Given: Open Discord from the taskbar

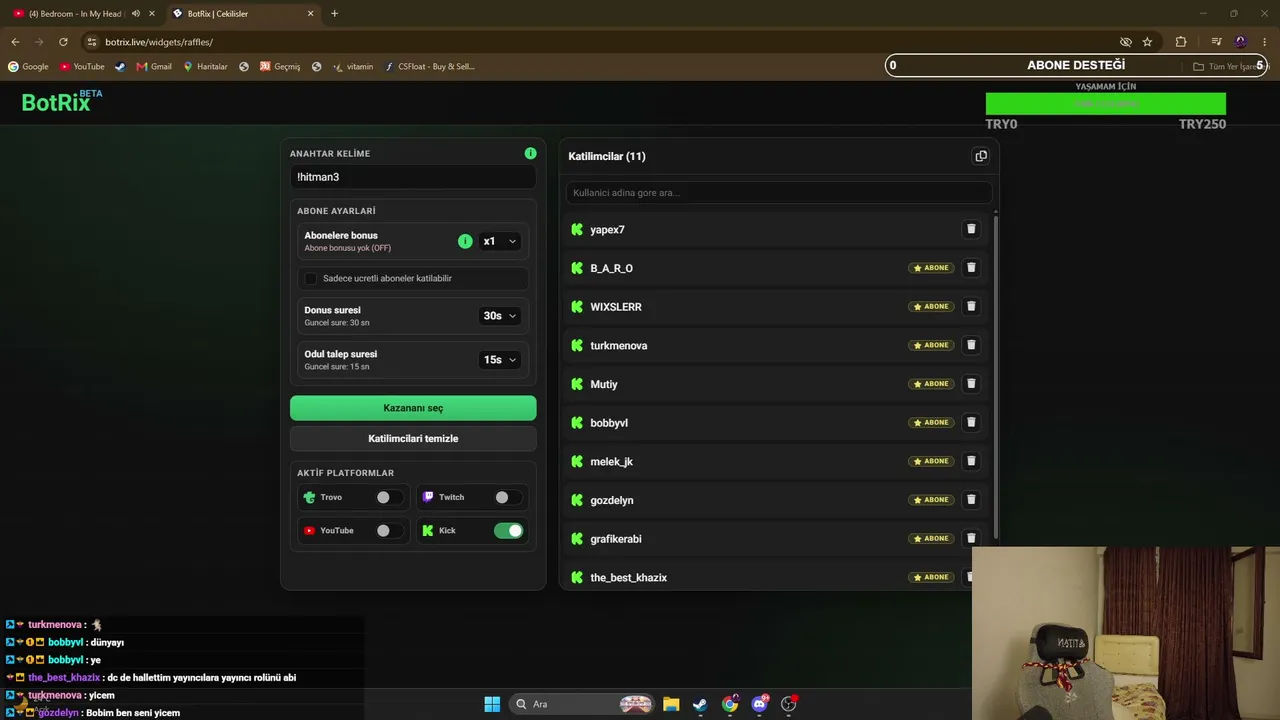Looking at the screenshot, I should click(759, 704).
